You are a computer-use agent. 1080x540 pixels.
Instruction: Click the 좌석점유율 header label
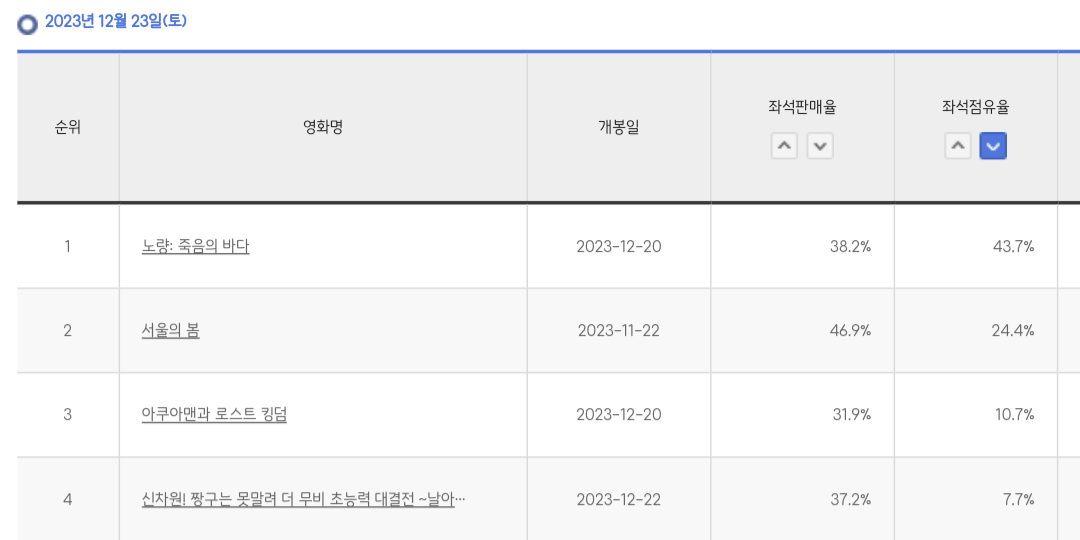(975, 108)
